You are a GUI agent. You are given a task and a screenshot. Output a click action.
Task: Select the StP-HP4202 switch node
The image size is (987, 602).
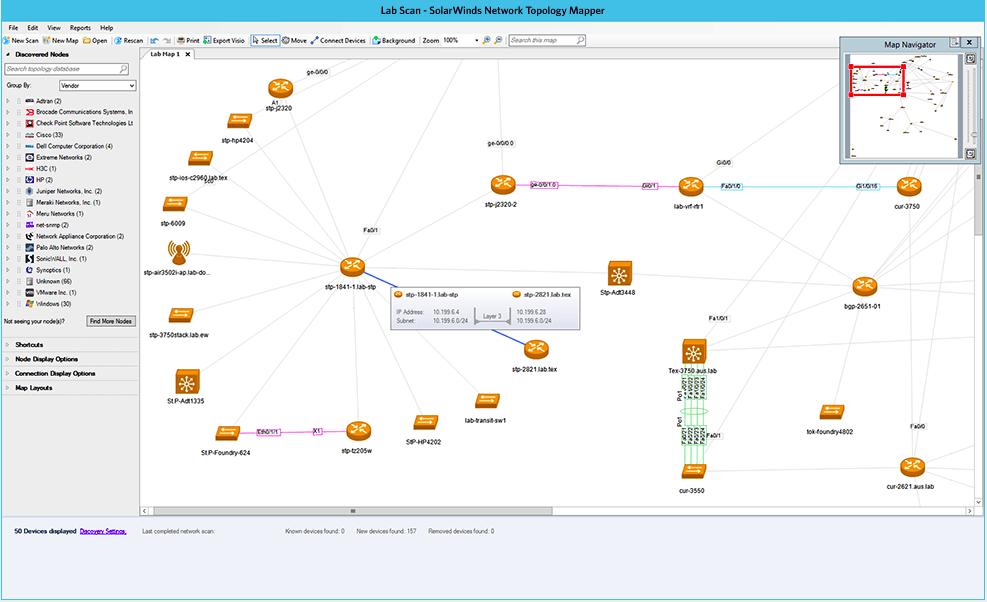[426, 423]
